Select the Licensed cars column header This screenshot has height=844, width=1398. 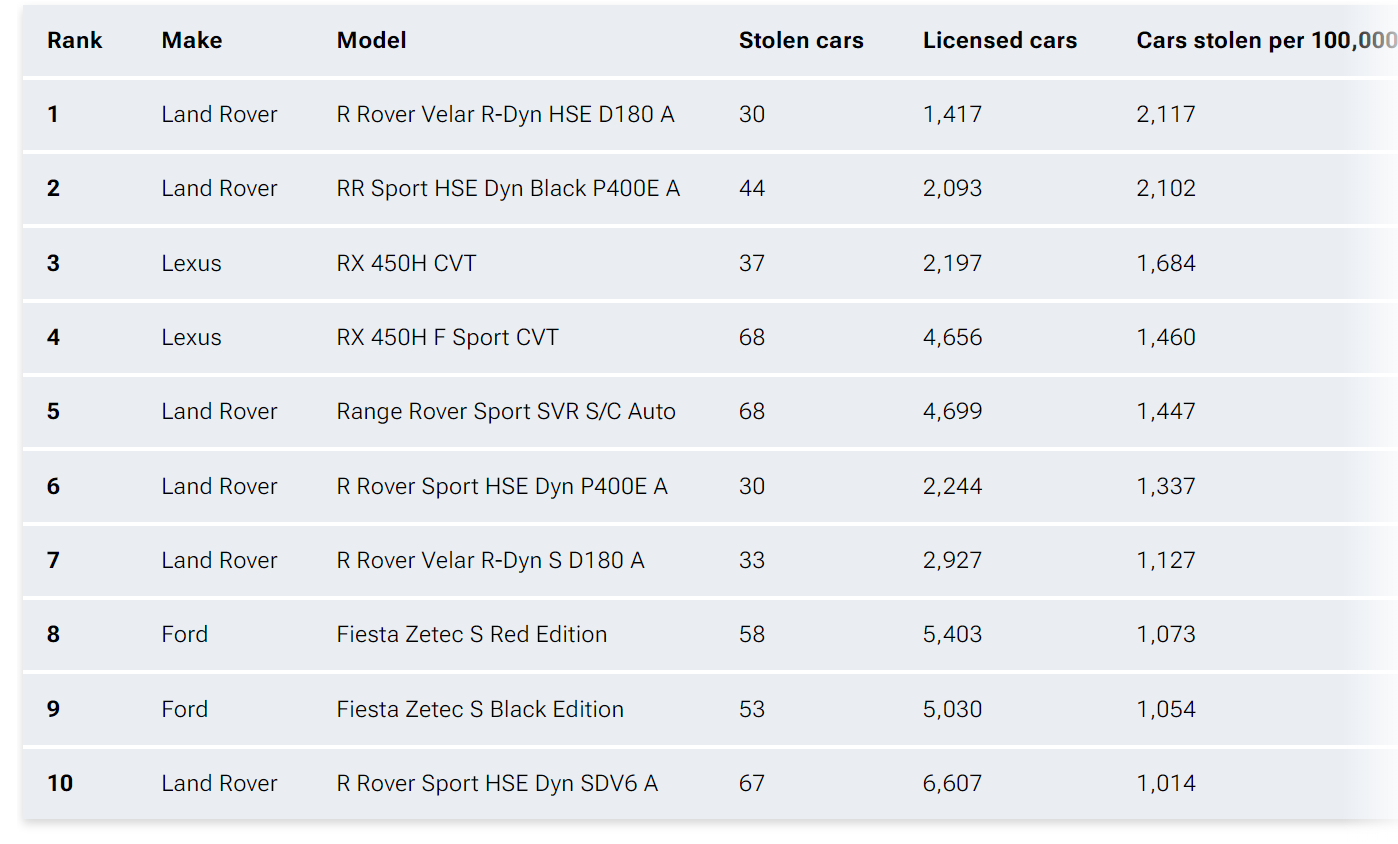(x=1000, y=41)
